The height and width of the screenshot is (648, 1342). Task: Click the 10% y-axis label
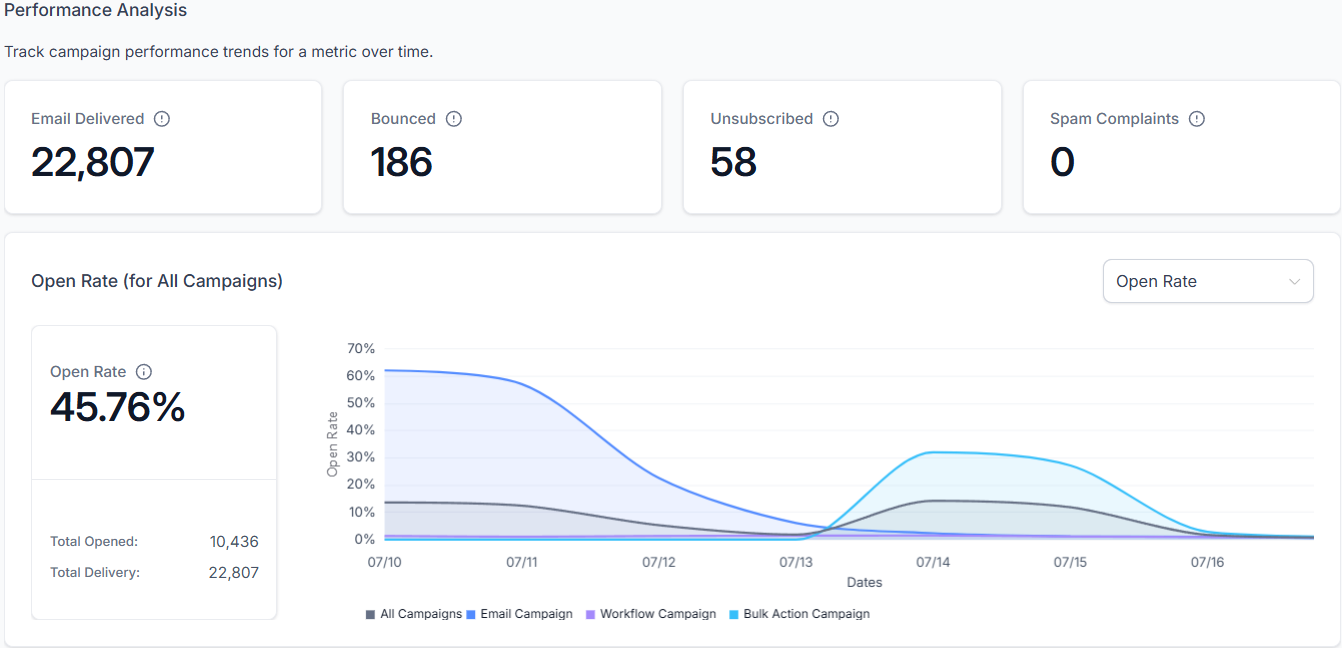[361, 512]
